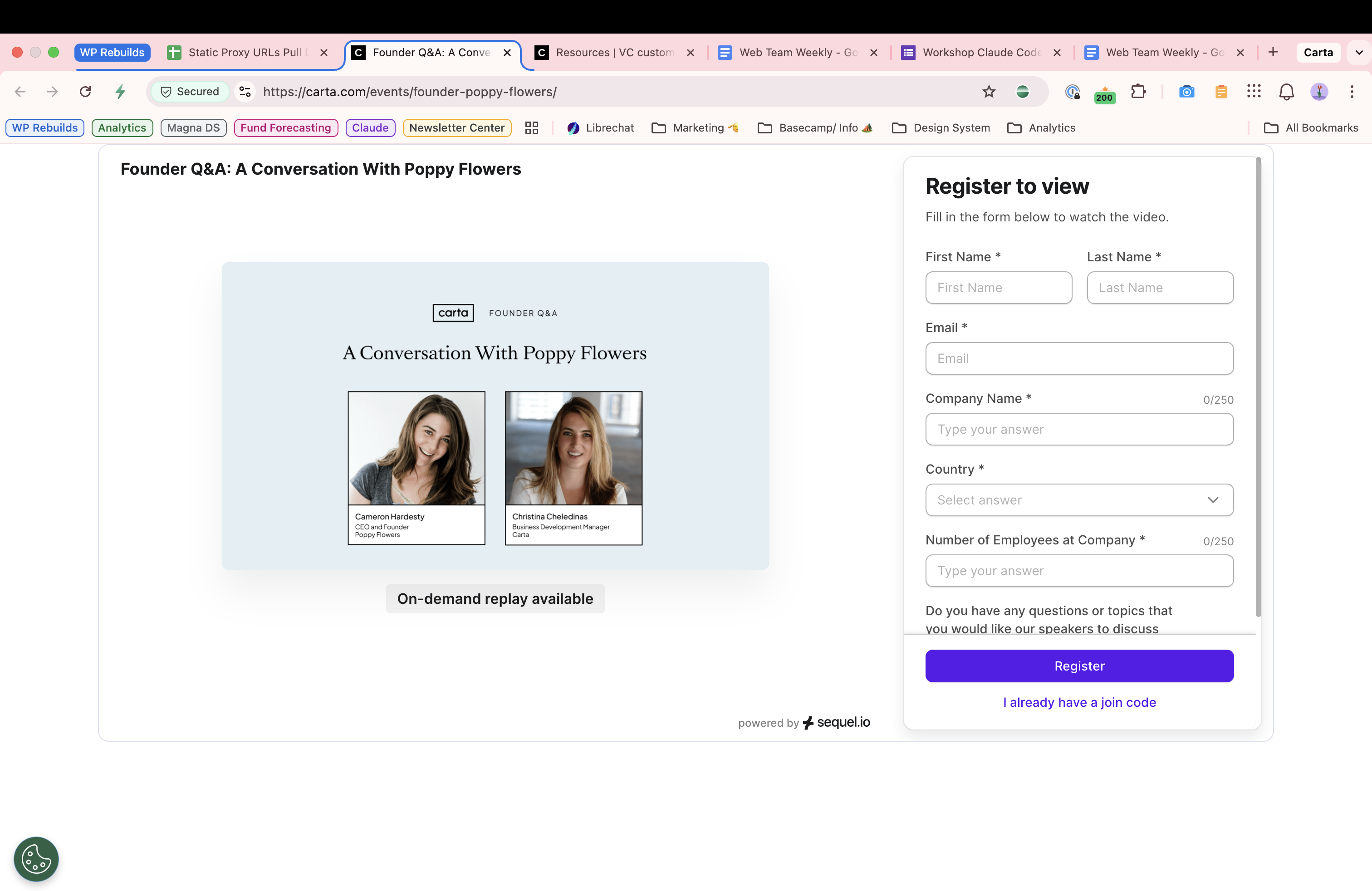The width and height of the screenshot is (1372, 891).
Task: Click into the Email input field
Action: (1079, 358)
